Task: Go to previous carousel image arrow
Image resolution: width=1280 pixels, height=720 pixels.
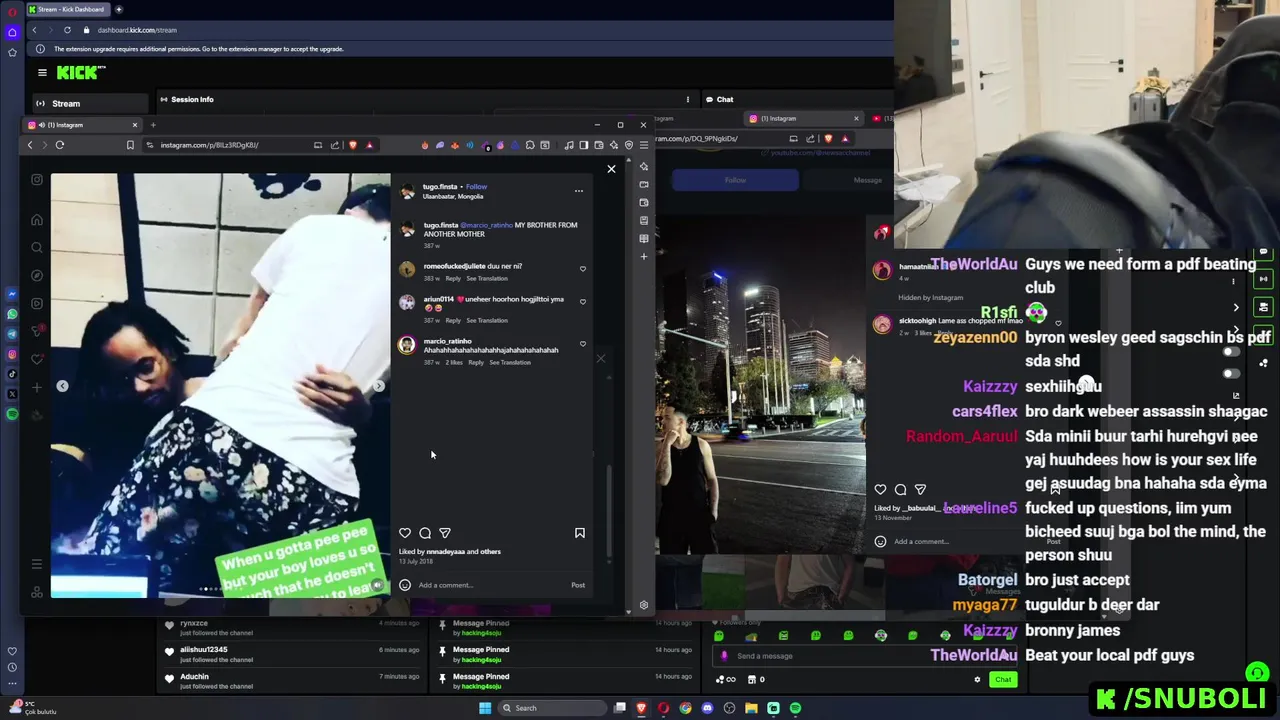Action: click(62, 386)
